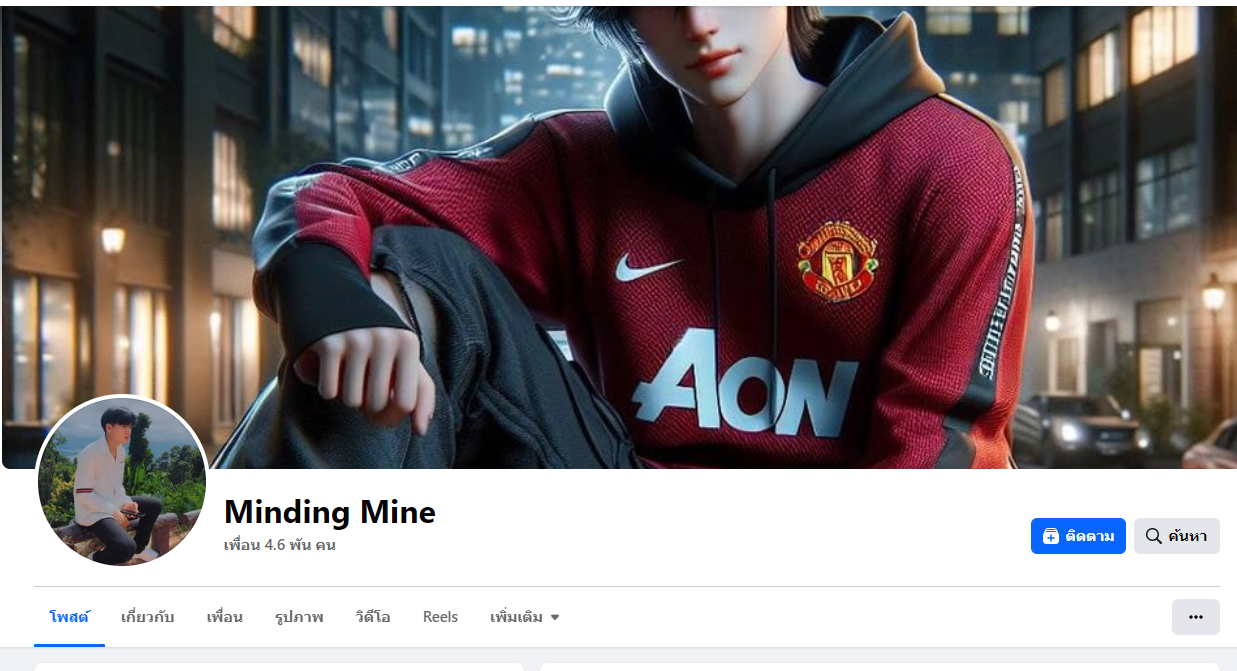This screenshot has width=1237, height=671.
Task: Expand the เพิ่มเติม dropdown menu
Action: (525, 617)
